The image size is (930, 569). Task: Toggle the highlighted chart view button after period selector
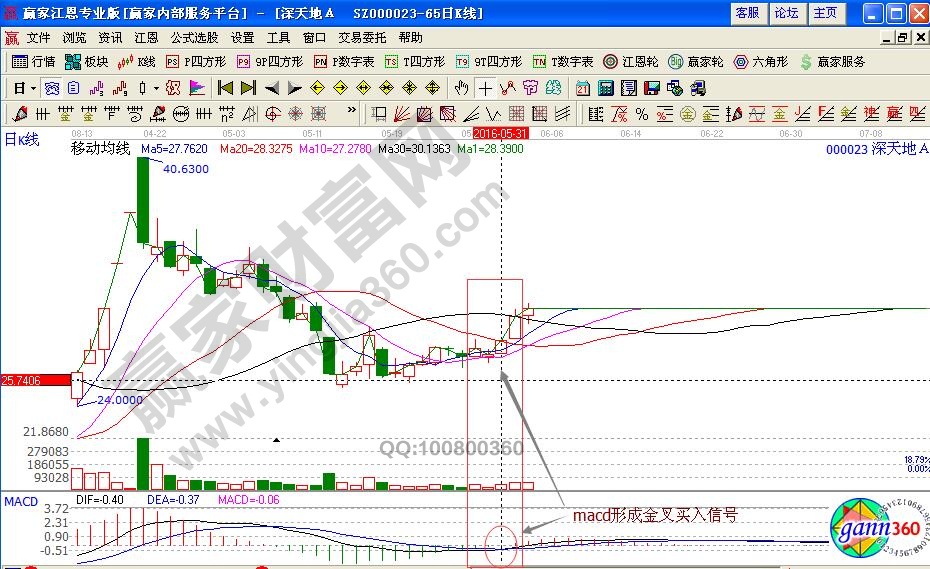[x=50, y=88]
